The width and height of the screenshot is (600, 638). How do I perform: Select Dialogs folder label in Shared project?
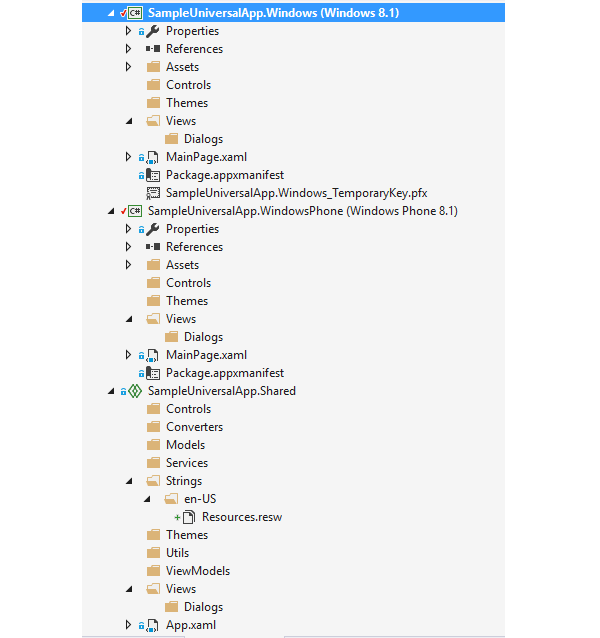click(x=203, y=607)
